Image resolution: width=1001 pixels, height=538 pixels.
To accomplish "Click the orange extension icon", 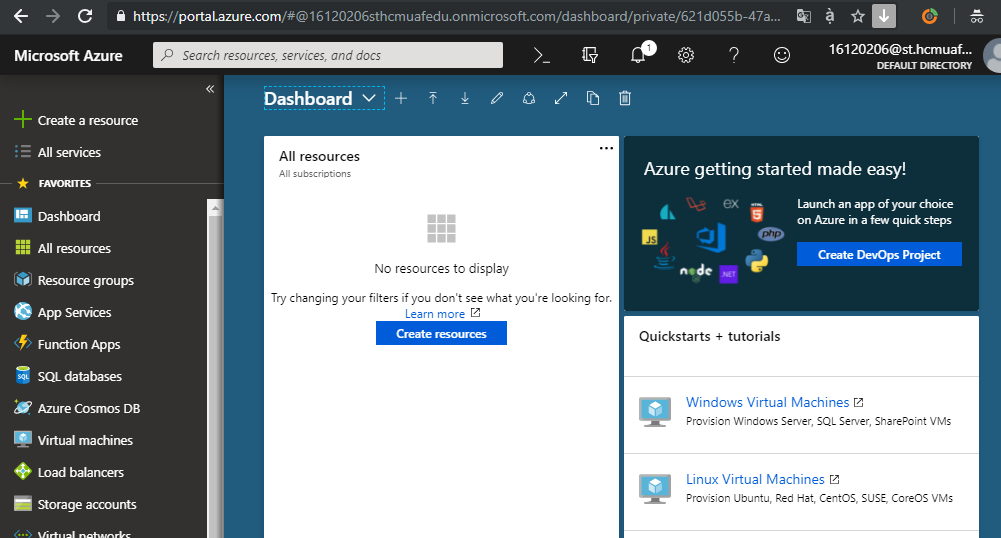I will point(930,16).
